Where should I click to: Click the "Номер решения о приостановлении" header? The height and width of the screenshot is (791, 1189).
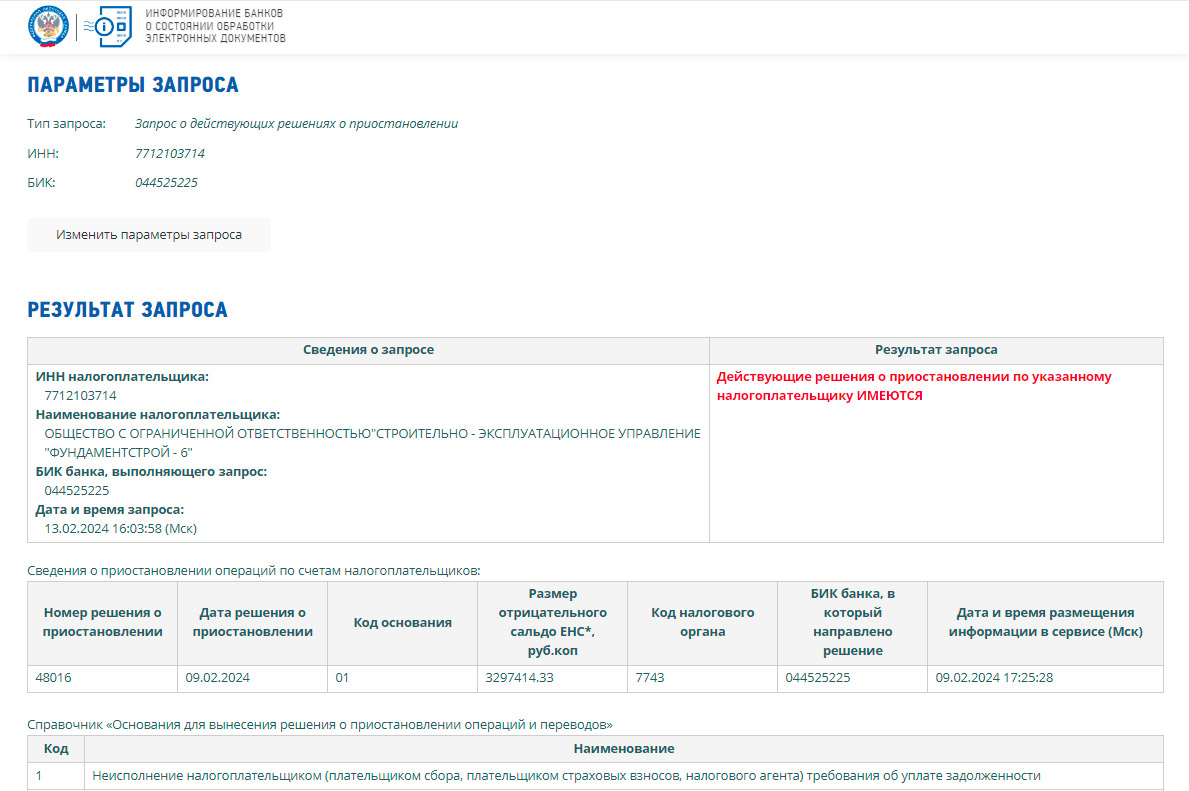click(x=102, y=622)
